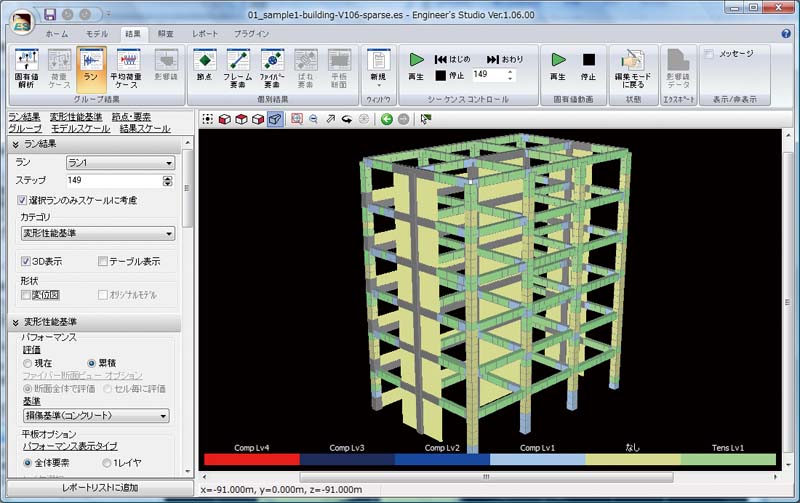The width and height of the screenshot is (800, 503).
Task: Toggle the メッセージ message checkbox
Action: click(709, 54)
